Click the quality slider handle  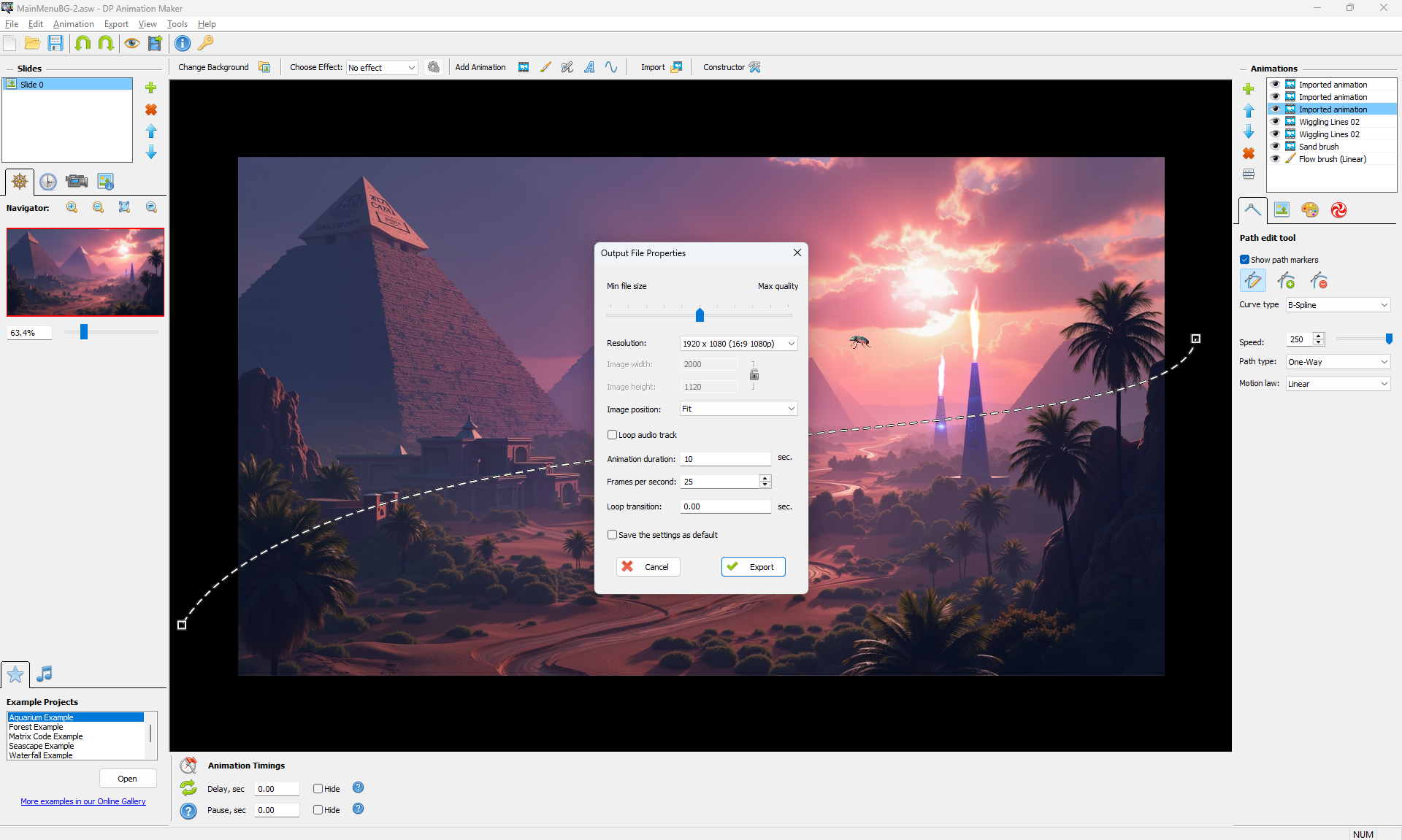click(x=700, y=315)
